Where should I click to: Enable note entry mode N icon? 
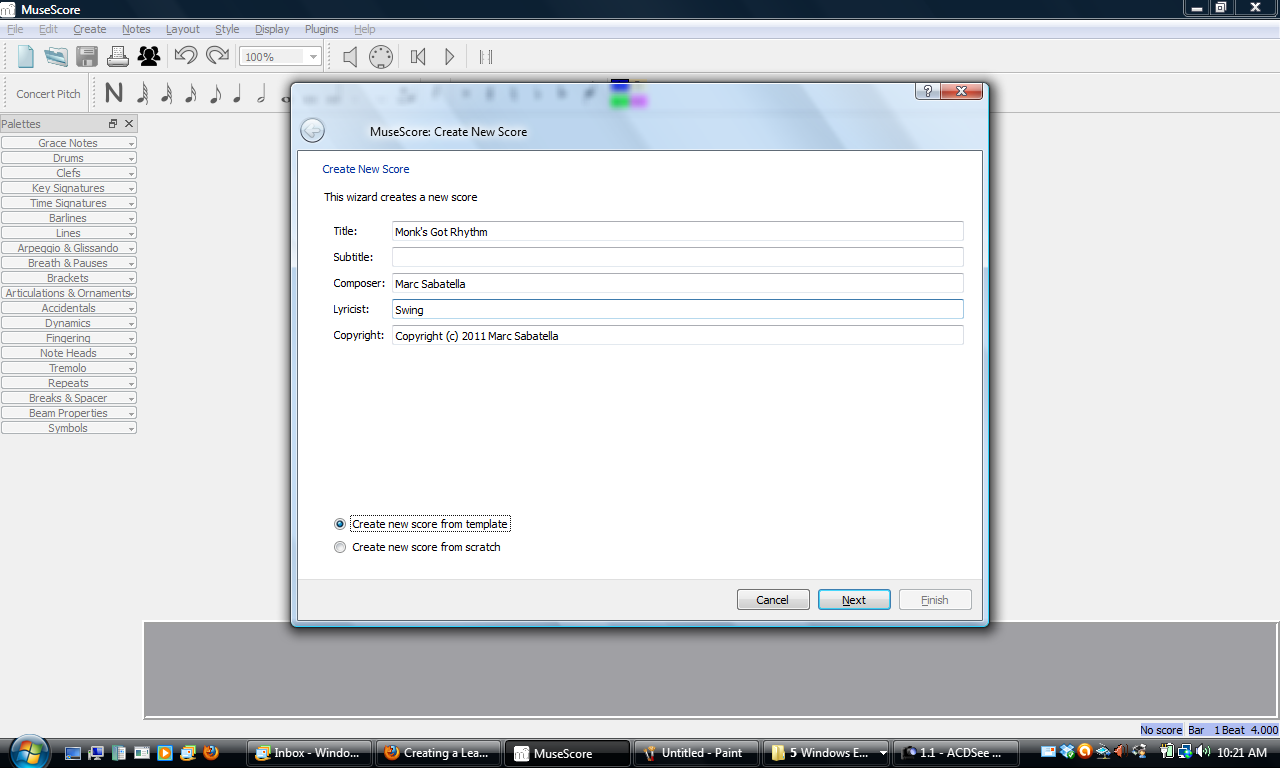tap(114, 94)
